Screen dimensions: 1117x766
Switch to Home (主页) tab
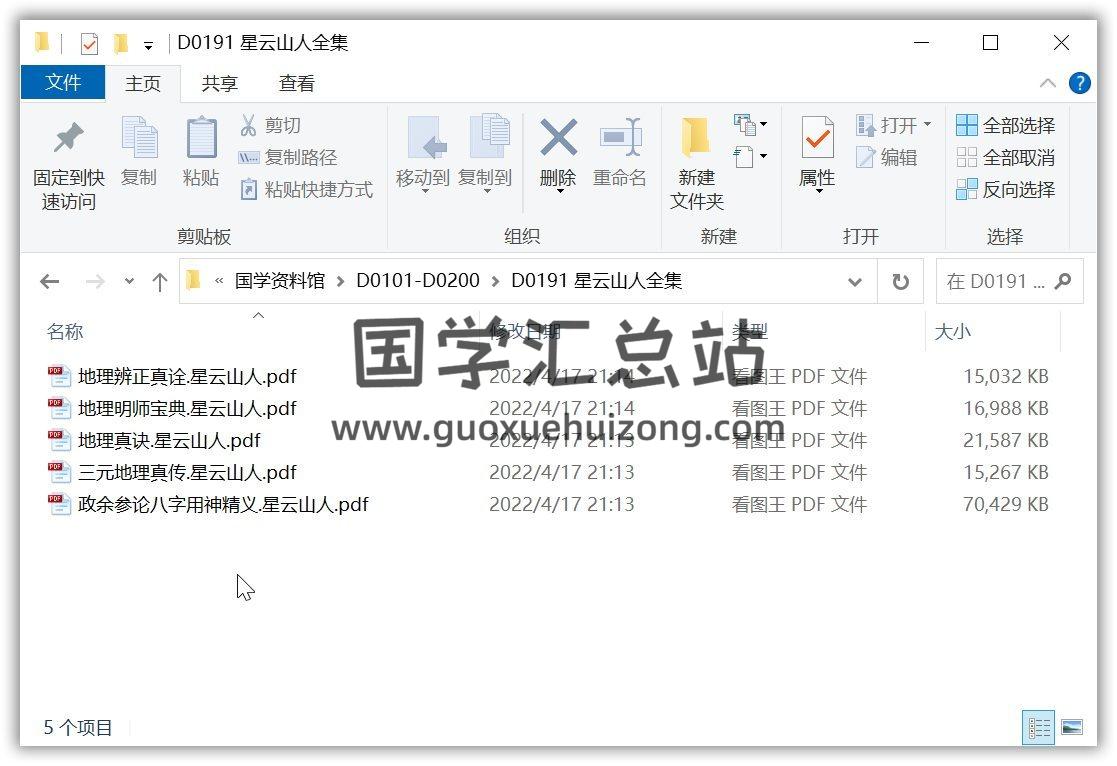142,83
